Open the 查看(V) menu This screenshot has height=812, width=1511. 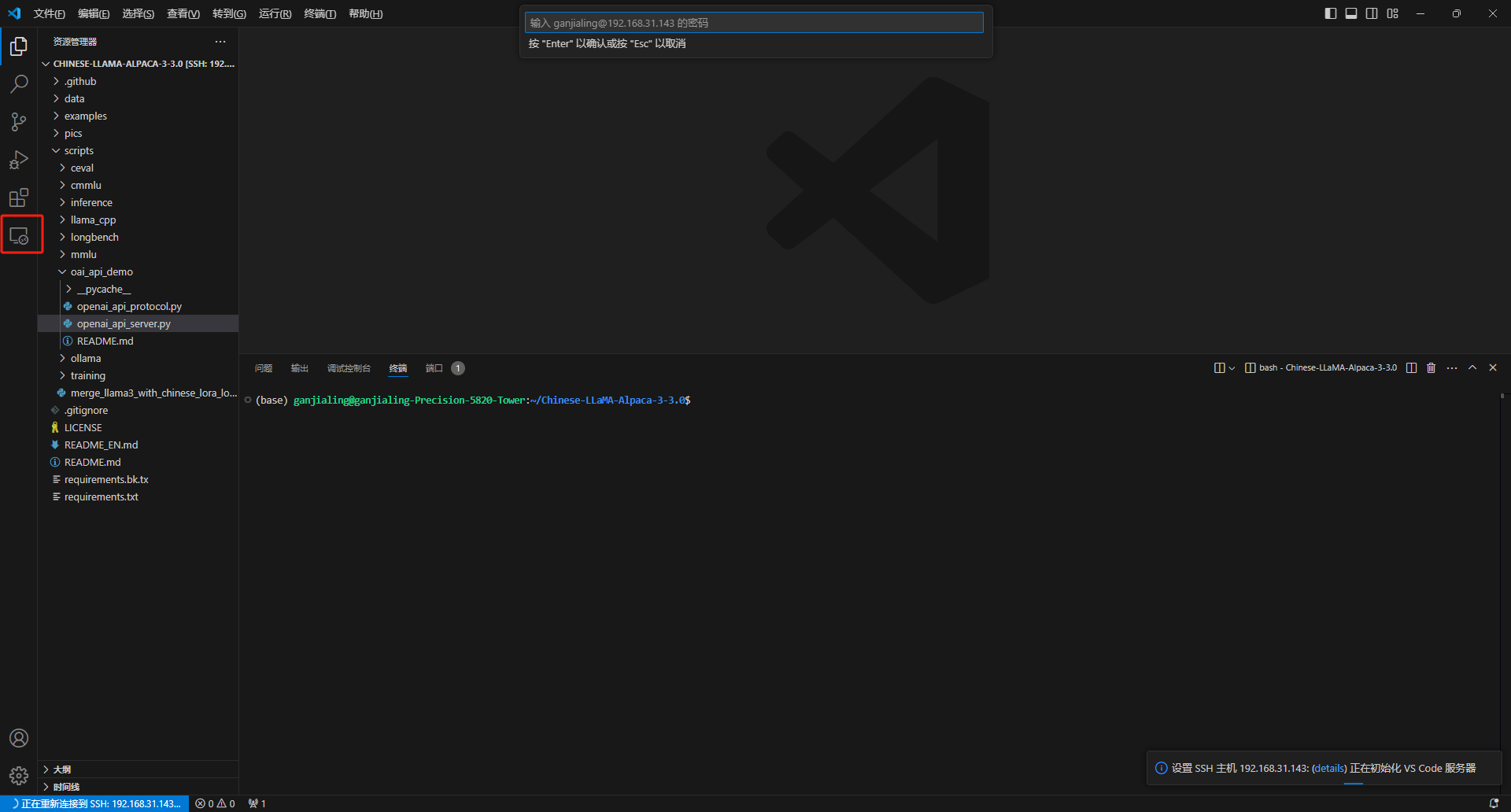point(183,13)
